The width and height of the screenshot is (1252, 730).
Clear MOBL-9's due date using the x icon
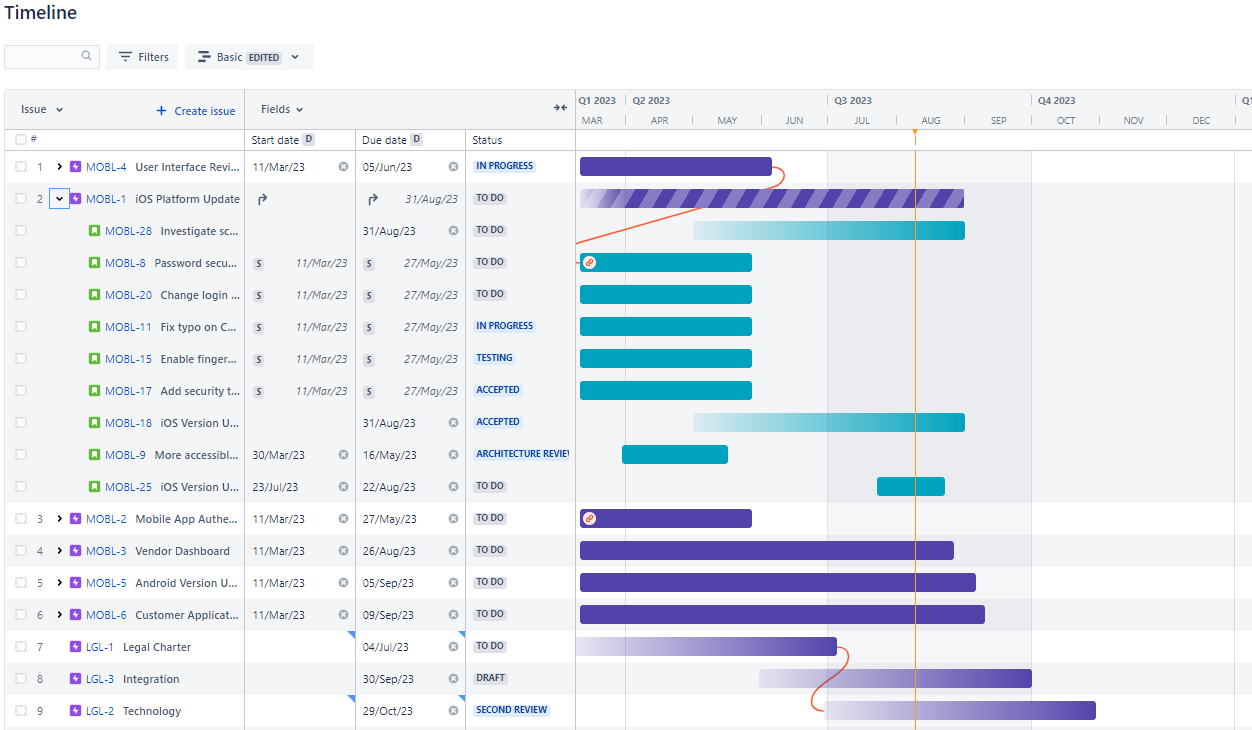pos(453,454)
